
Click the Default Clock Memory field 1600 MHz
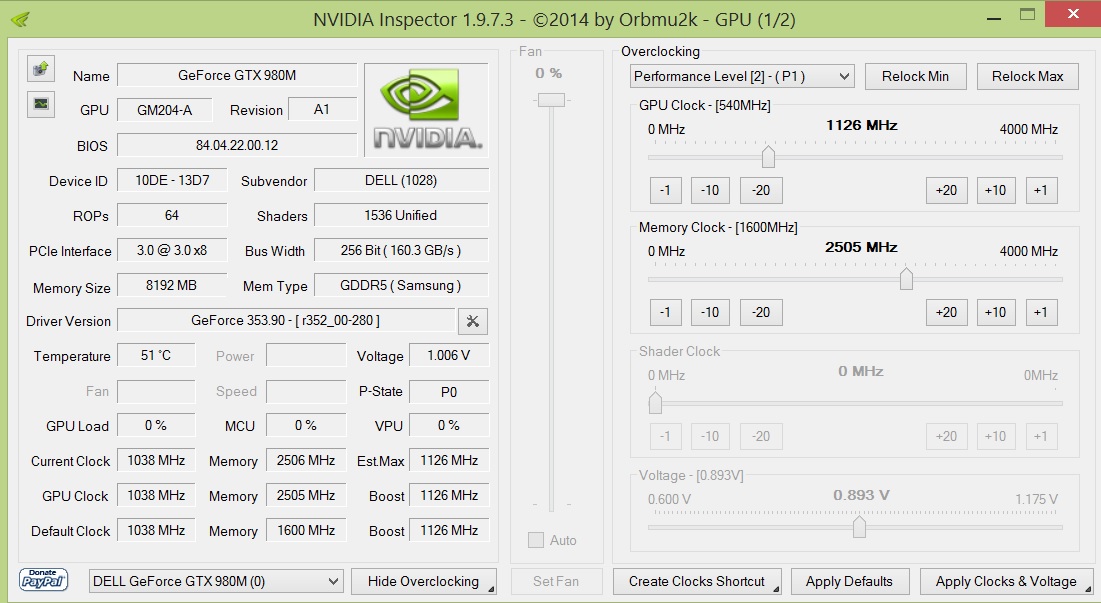tap(306, 531)
